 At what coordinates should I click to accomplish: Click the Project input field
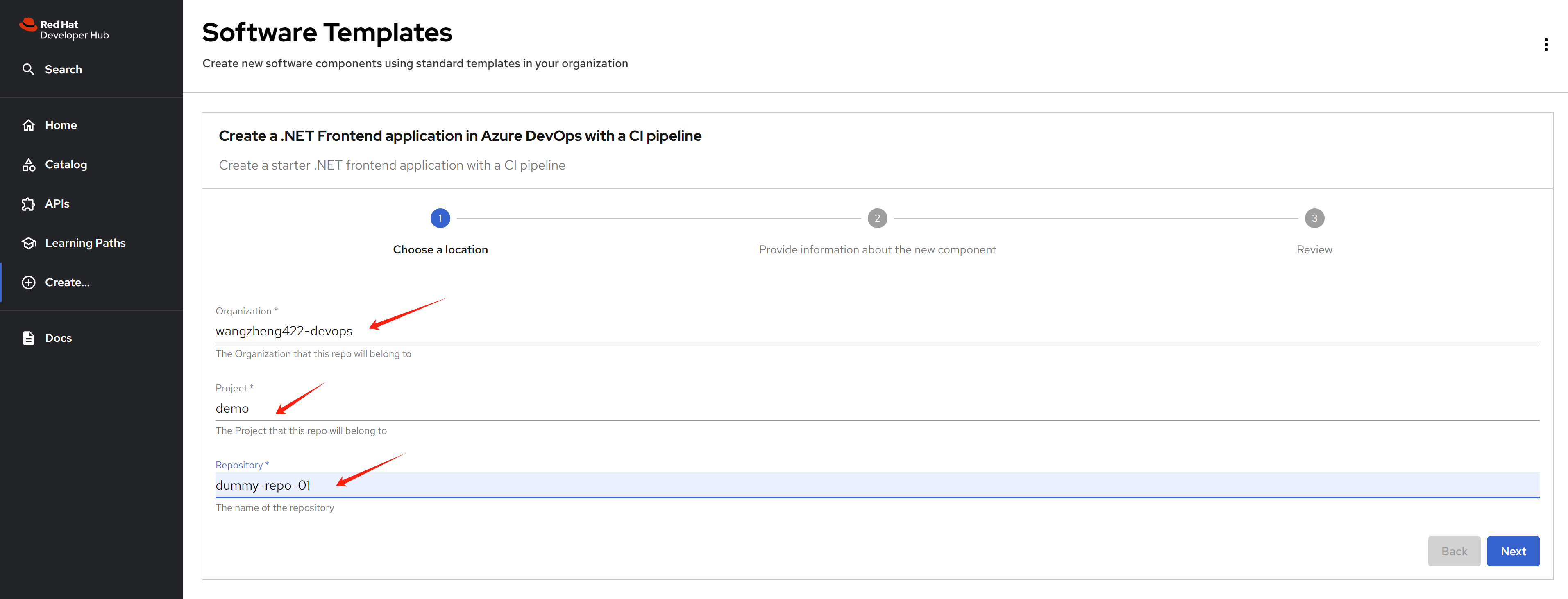click(x=876, y=409)
